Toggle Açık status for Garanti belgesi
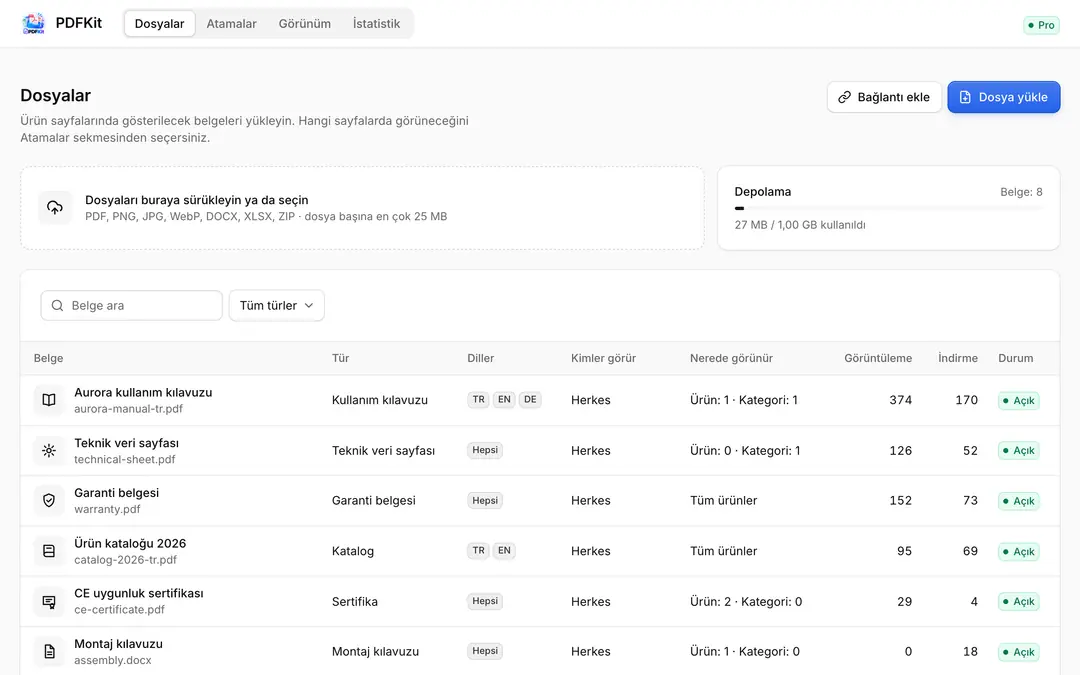Screen dimensions: 1080x675 tap(1019, 501)
